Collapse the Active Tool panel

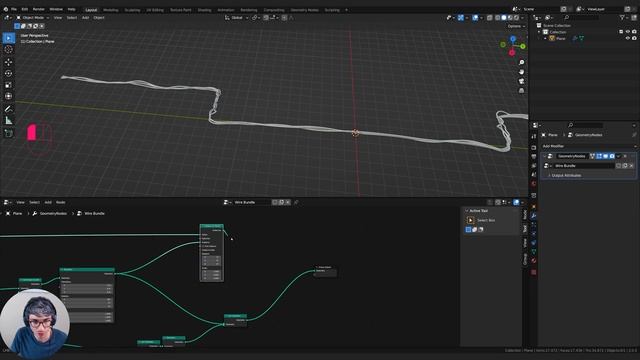tap(467, 211)
